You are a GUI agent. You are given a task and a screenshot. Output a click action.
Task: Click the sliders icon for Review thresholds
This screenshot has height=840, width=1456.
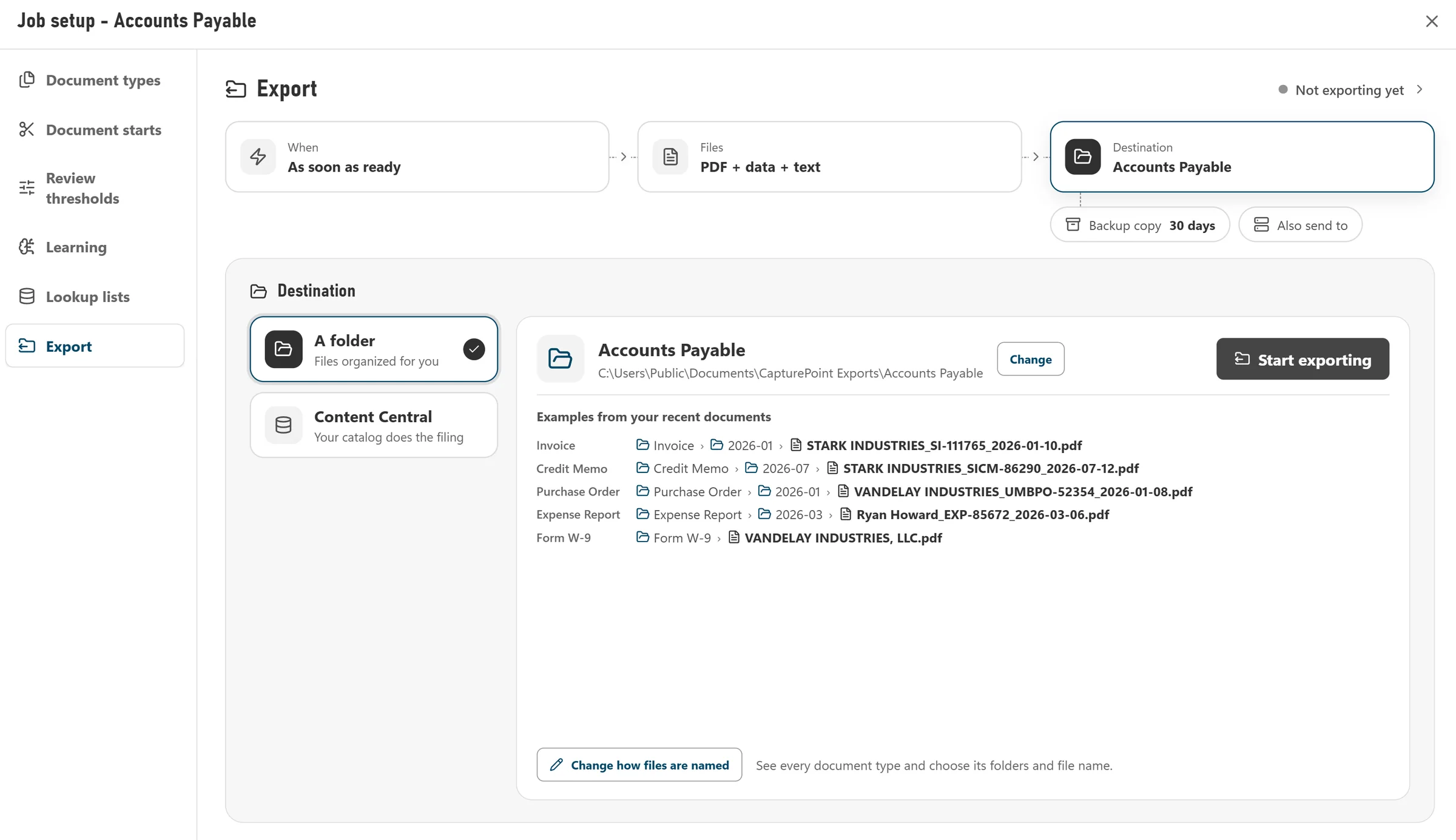tap(27, 188)
